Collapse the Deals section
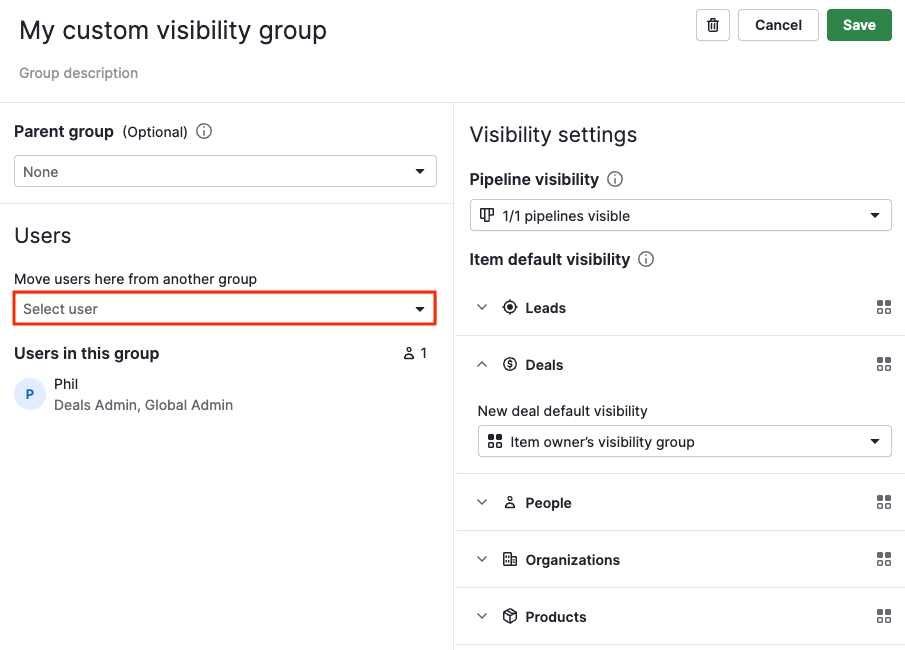The height and width of the screenshot is (650, 905). pos(482,365)
